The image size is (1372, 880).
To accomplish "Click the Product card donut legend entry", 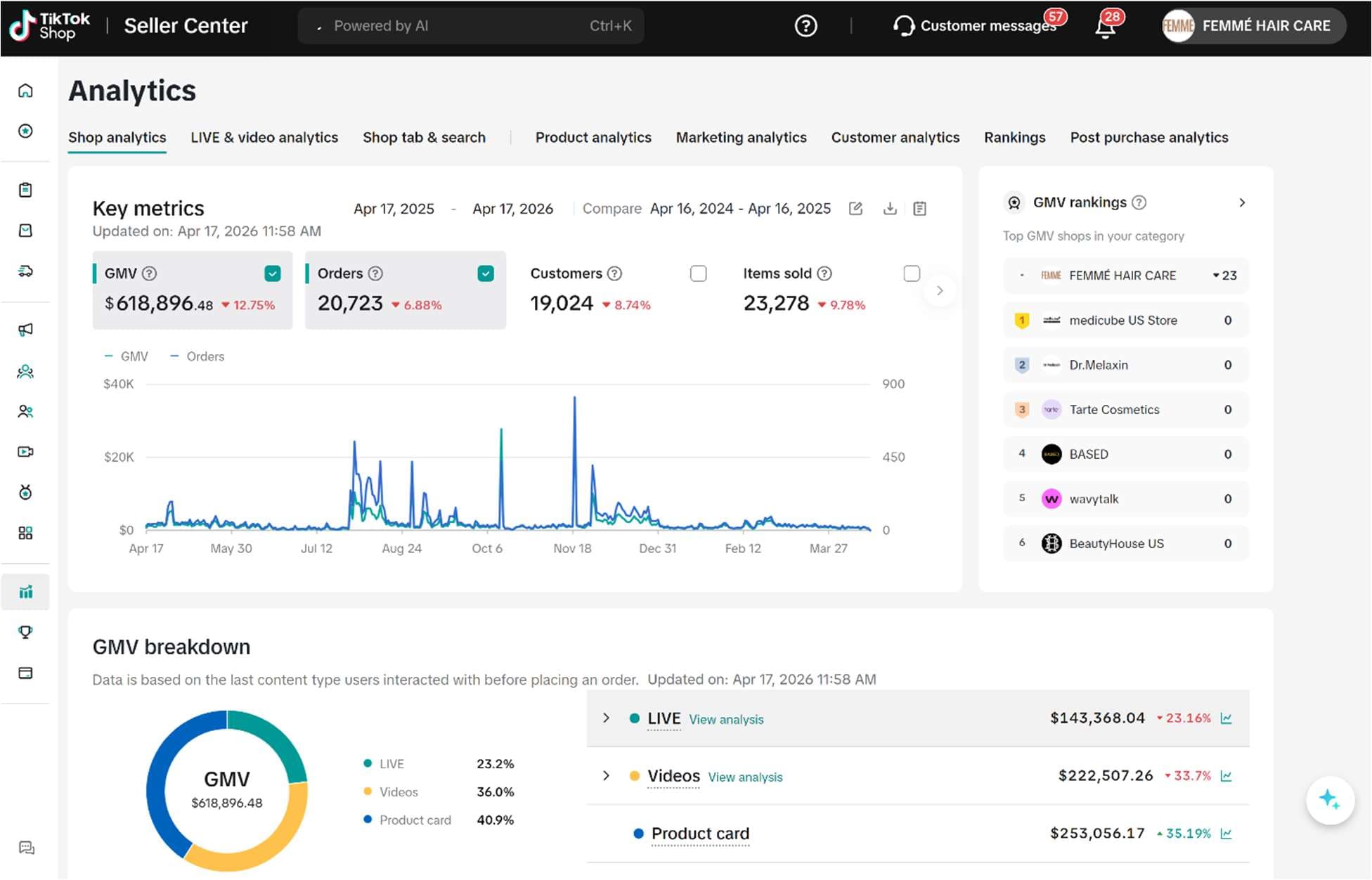I will coord(408,820).
